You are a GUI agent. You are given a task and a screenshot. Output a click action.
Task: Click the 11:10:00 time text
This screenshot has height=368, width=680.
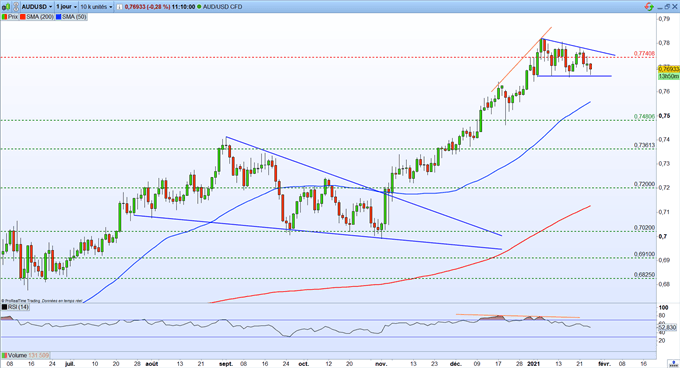pyautogui.click(x=183, y=7)
